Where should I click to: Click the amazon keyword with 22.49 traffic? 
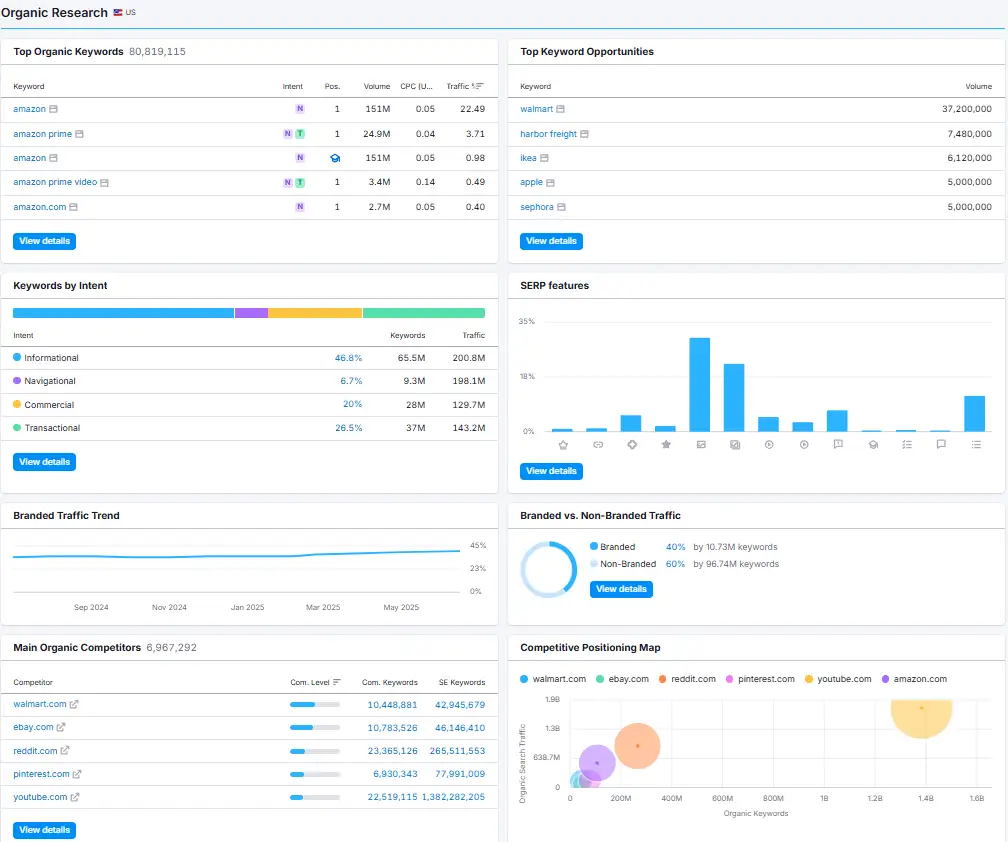click(x=30, y=109)
